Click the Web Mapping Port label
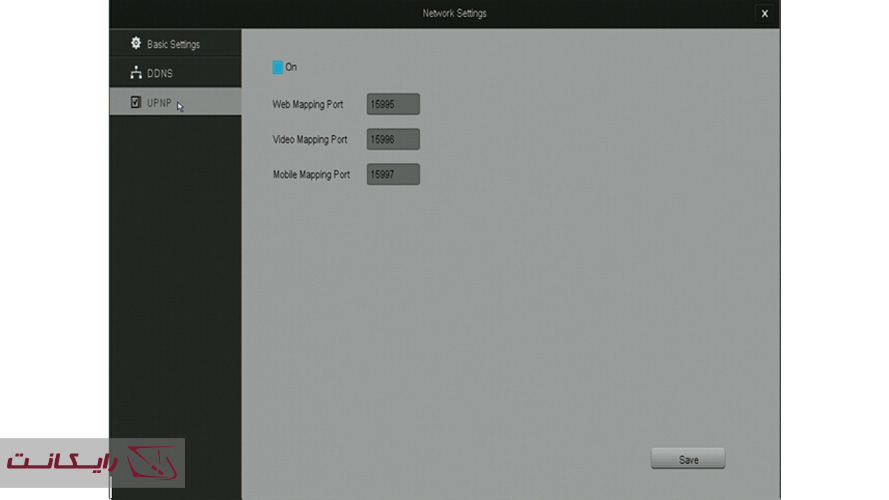The height and width of the screenshot is (500, 889). tap(307, 104)
